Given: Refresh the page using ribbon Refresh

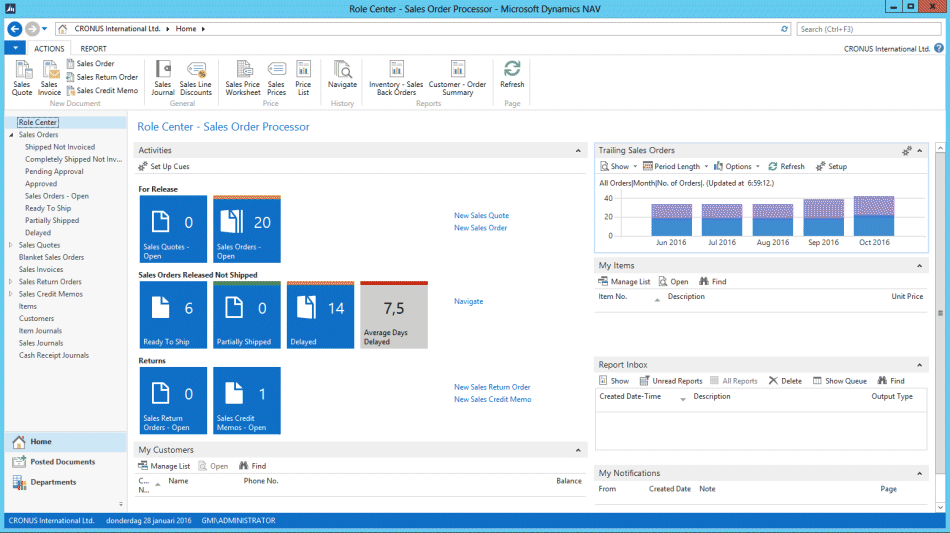Looking at the screenshot, I should (x=512, y=74).
